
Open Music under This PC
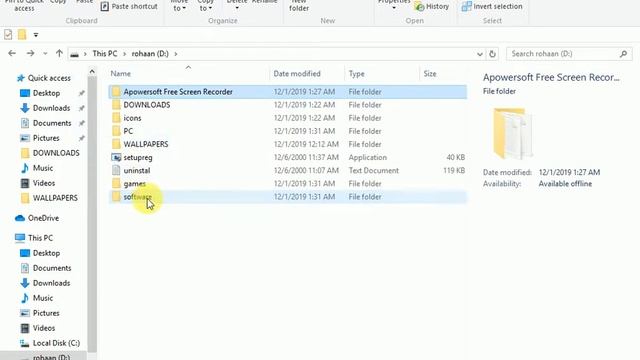(x=42, y=298)
